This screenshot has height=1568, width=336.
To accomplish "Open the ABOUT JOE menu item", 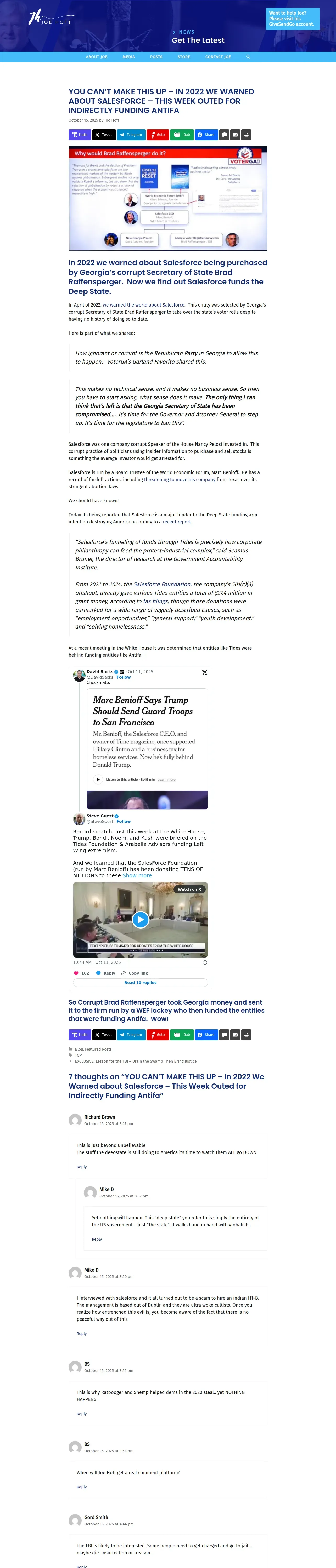I will coord(96,57).
